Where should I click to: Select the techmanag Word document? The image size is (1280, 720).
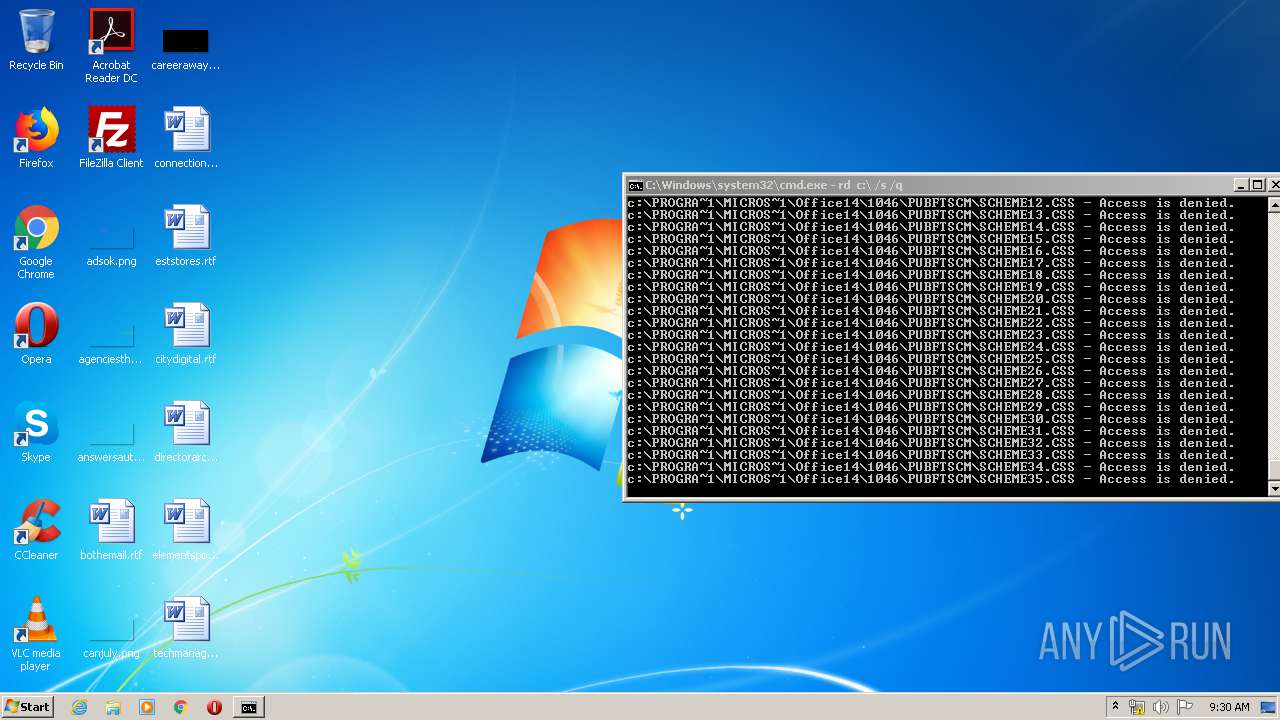[x=186, y=629]
